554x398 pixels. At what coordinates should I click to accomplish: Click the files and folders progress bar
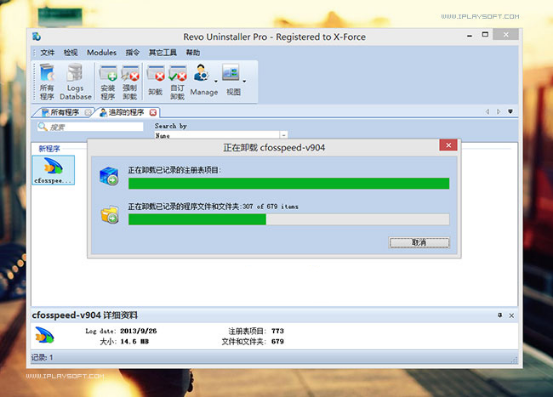coord(289,219)
